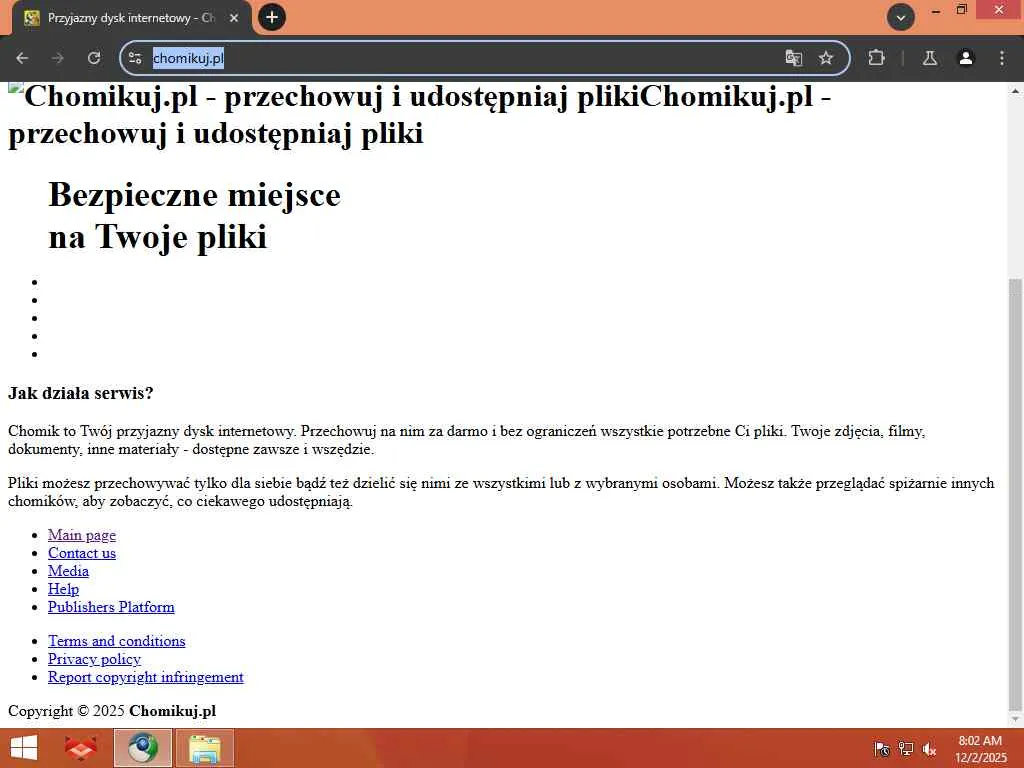This screenshot has width=1024, height=768.
Task: Open Report copyright infringement link
Action: tap(146, 677)
